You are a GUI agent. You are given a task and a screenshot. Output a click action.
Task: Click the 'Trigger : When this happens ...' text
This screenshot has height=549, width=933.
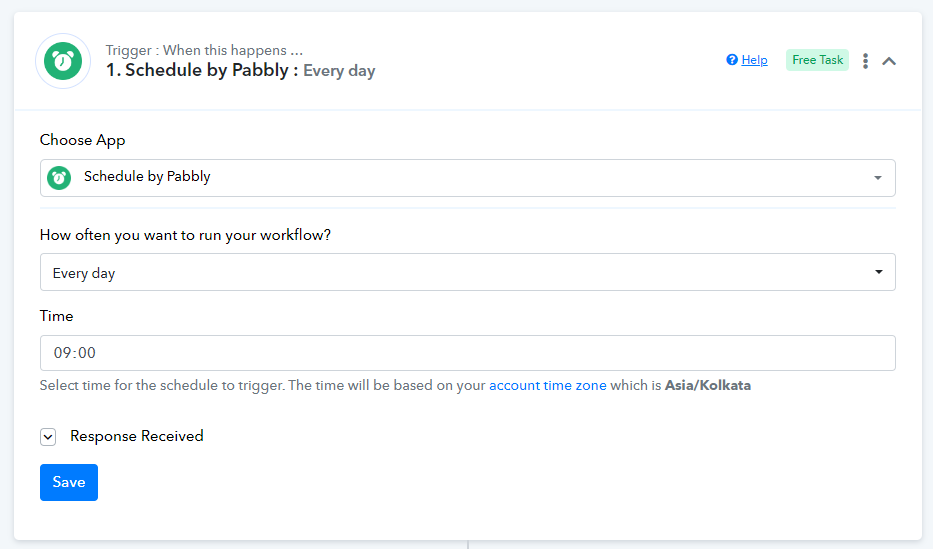pos(204,51)
